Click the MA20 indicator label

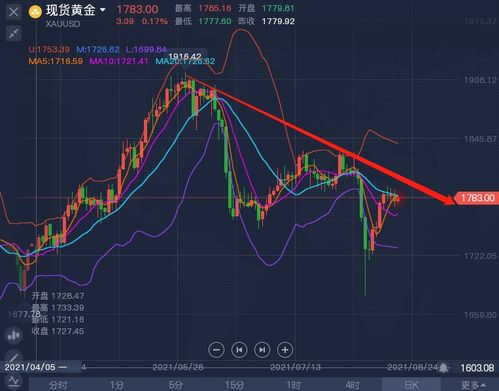[x=185, y=61]
